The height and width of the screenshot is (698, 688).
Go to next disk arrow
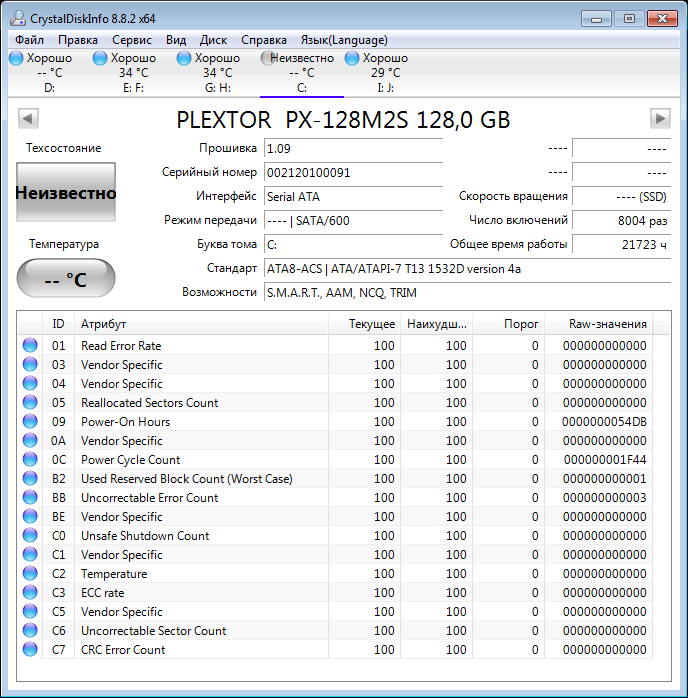coord(660,118)
